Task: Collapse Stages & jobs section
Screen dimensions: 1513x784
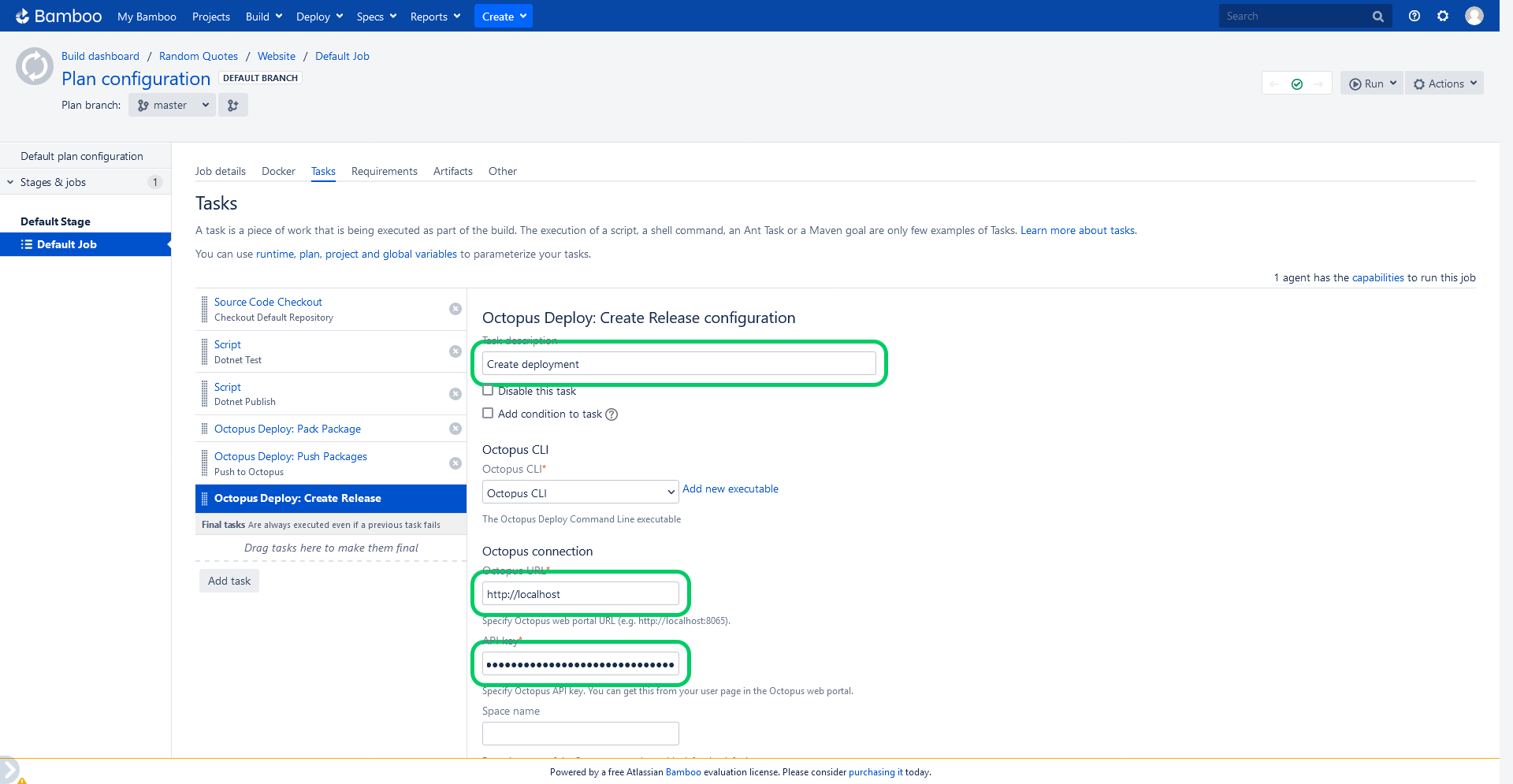Action: point(11,182)
